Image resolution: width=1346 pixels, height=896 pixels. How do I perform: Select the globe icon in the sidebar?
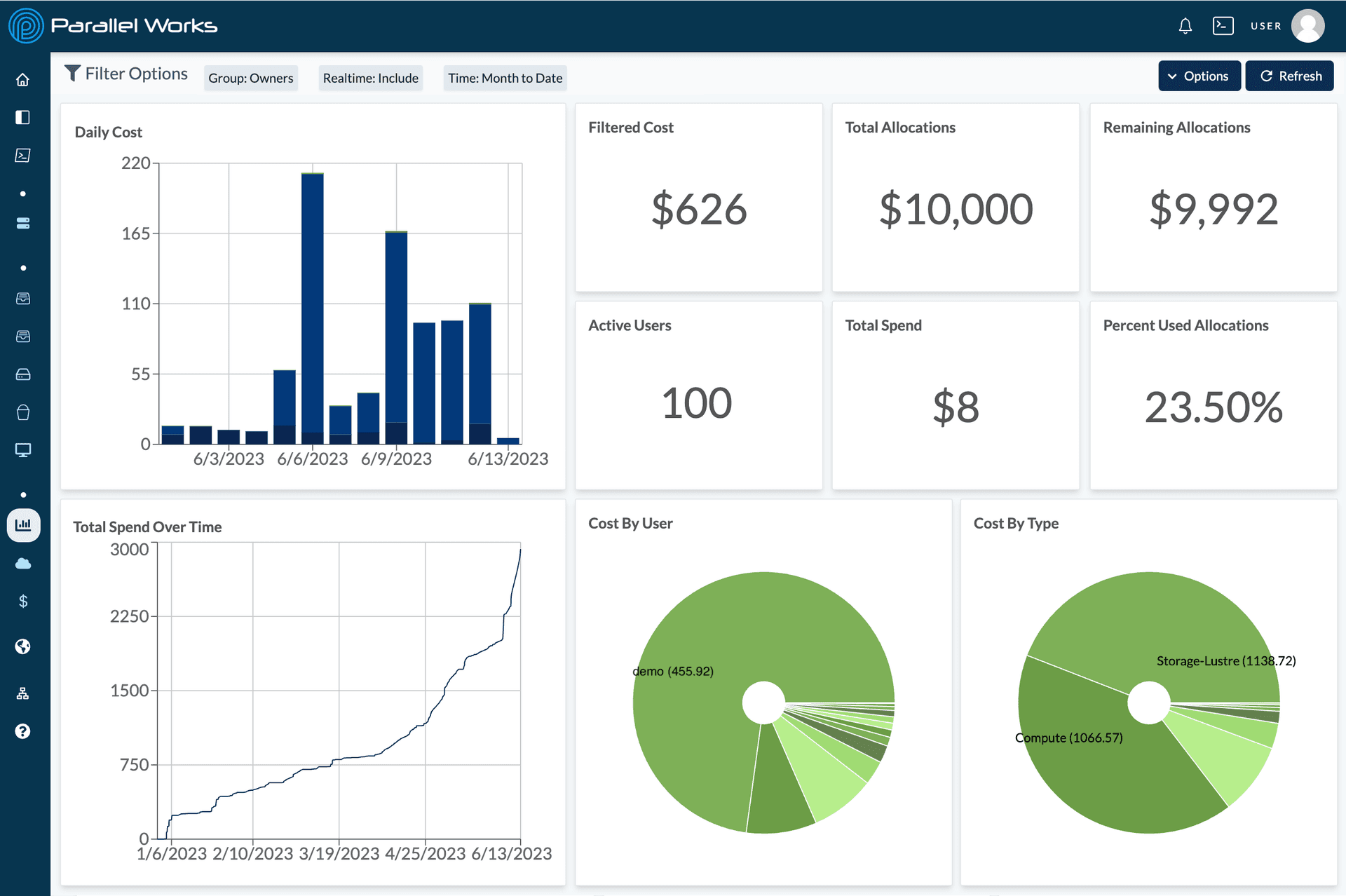[x=23, y=646]
